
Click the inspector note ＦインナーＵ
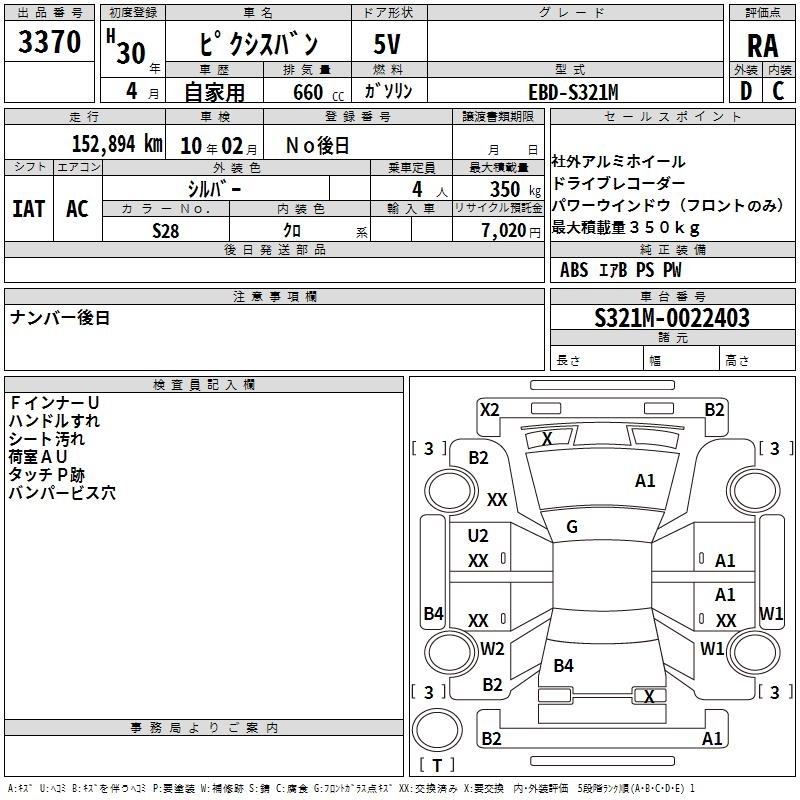tap(54, 403)
